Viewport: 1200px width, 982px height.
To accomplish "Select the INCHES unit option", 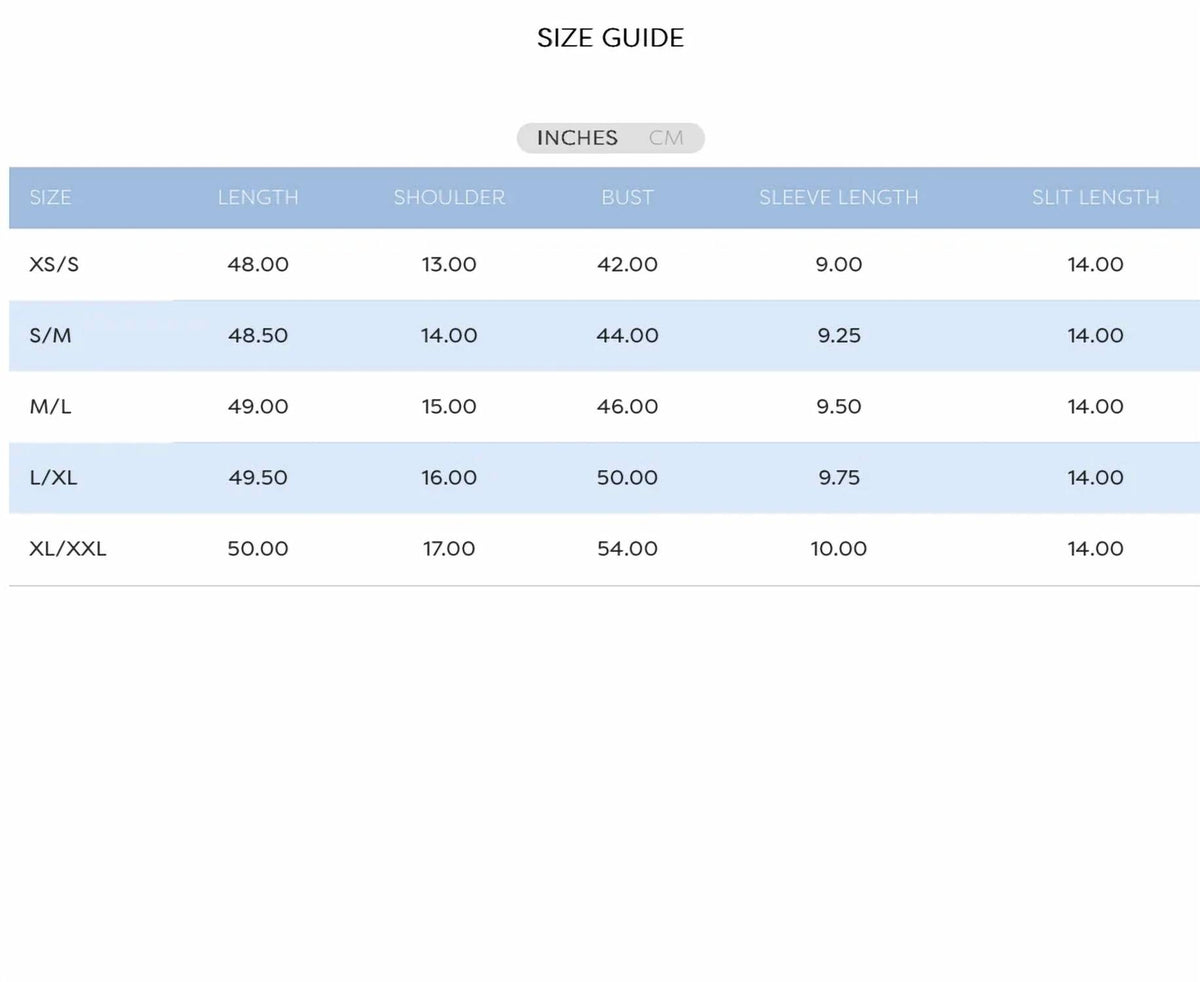I will pyautogui.click(x=577, y=138).
